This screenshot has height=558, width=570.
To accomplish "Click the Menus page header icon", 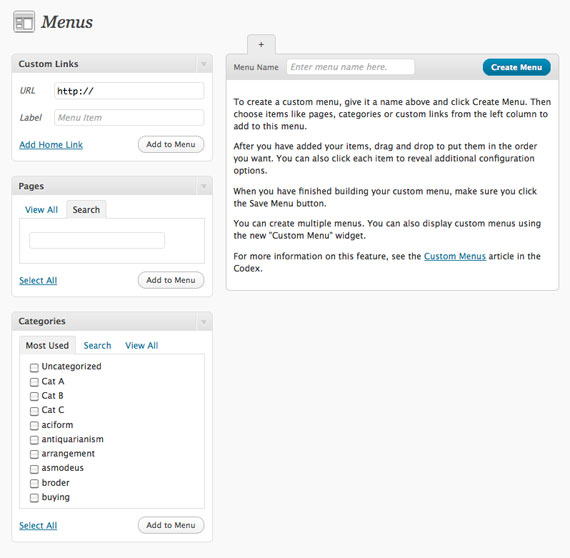I will 24,22.
